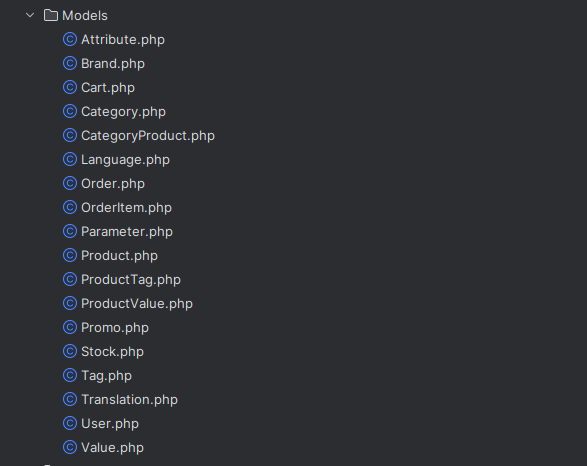
Task: Open CategoryProduct.php file
Action: [x=148, y=135]
